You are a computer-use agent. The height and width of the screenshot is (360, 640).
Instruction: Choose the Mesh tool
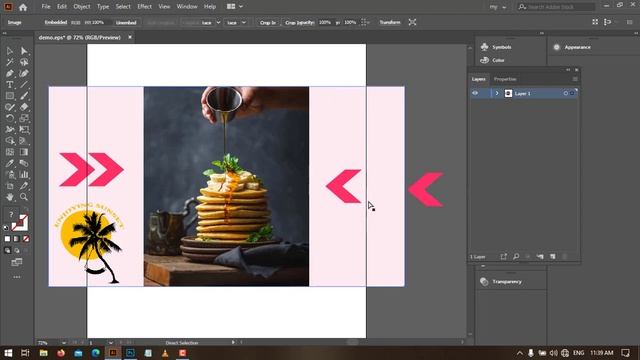10,152
